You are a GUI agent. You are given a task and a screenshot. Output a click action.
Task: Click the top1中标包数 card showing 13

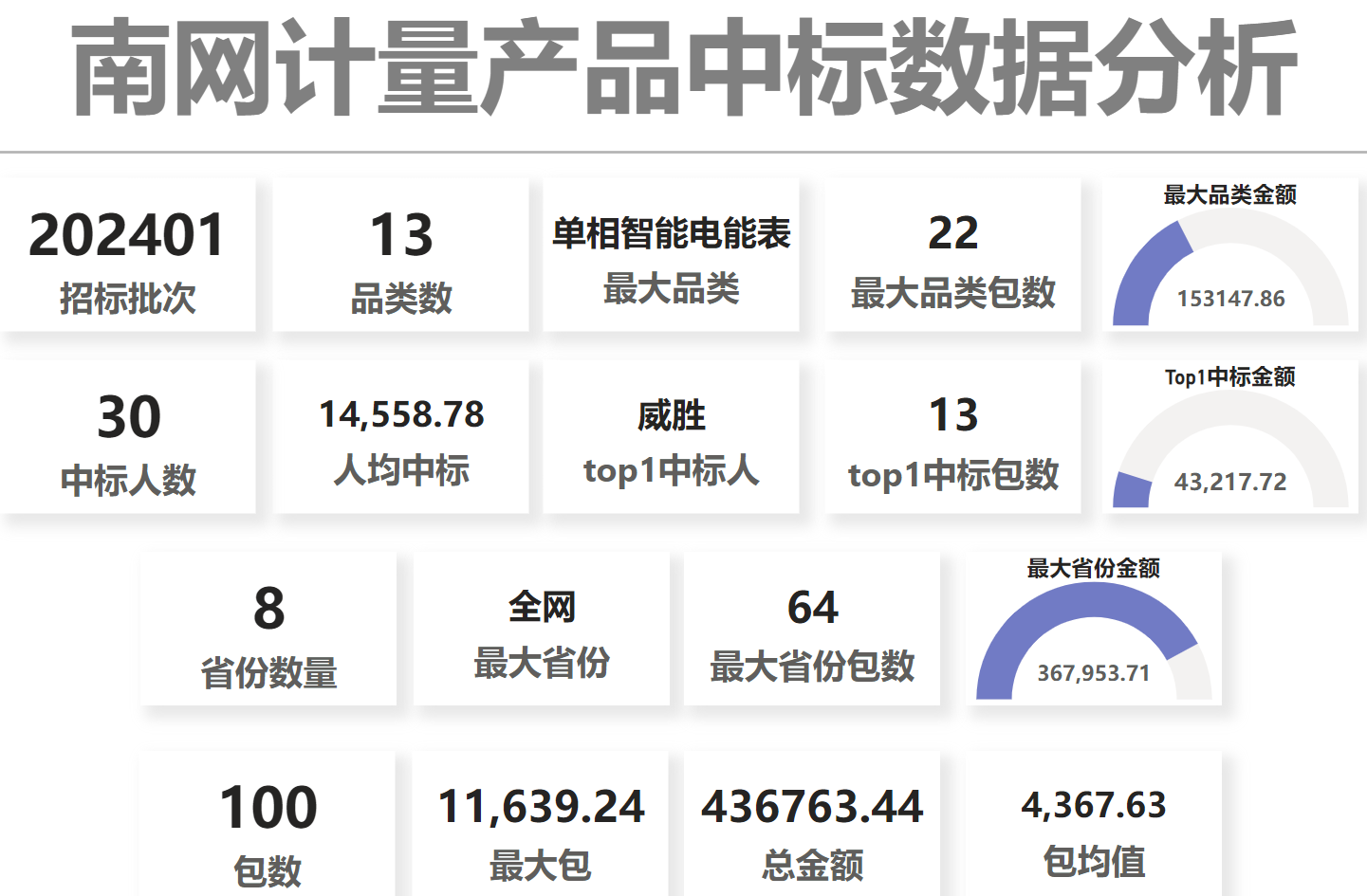point(952,438)
